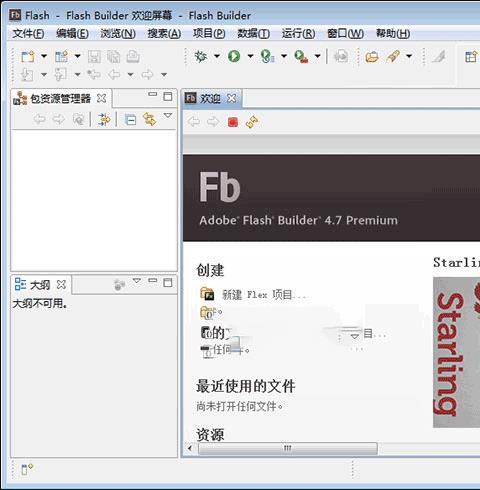Screen dimensions: 480x490
Task: Open the 帮助(H) menu
Action: pos(393,34)
